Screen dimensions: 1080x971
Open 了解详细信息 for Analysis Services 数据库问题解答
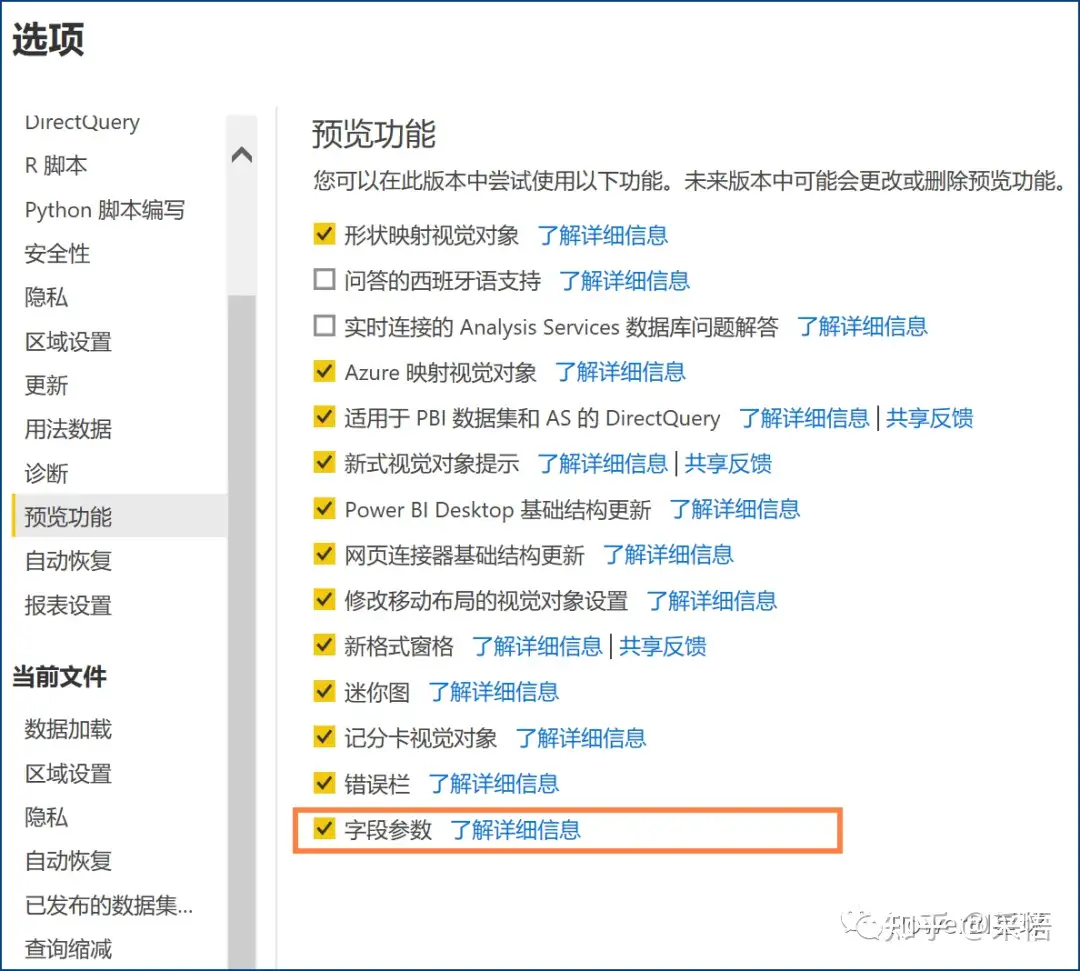pyautogui.click(x=862, y=326)
